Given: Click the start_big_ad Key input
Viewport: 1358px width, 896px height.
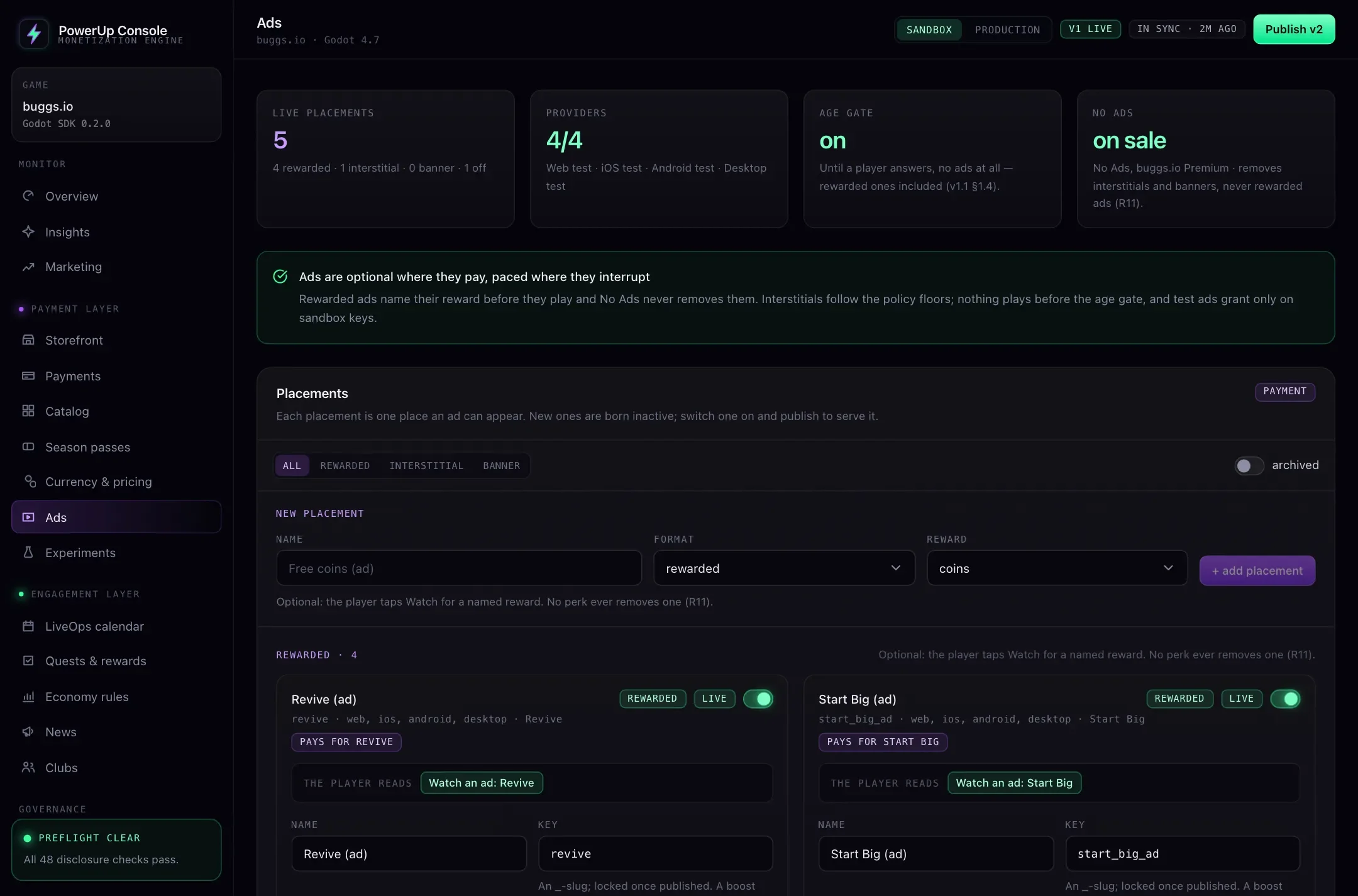Looking at the screenshot, I should pos(1183,854).
